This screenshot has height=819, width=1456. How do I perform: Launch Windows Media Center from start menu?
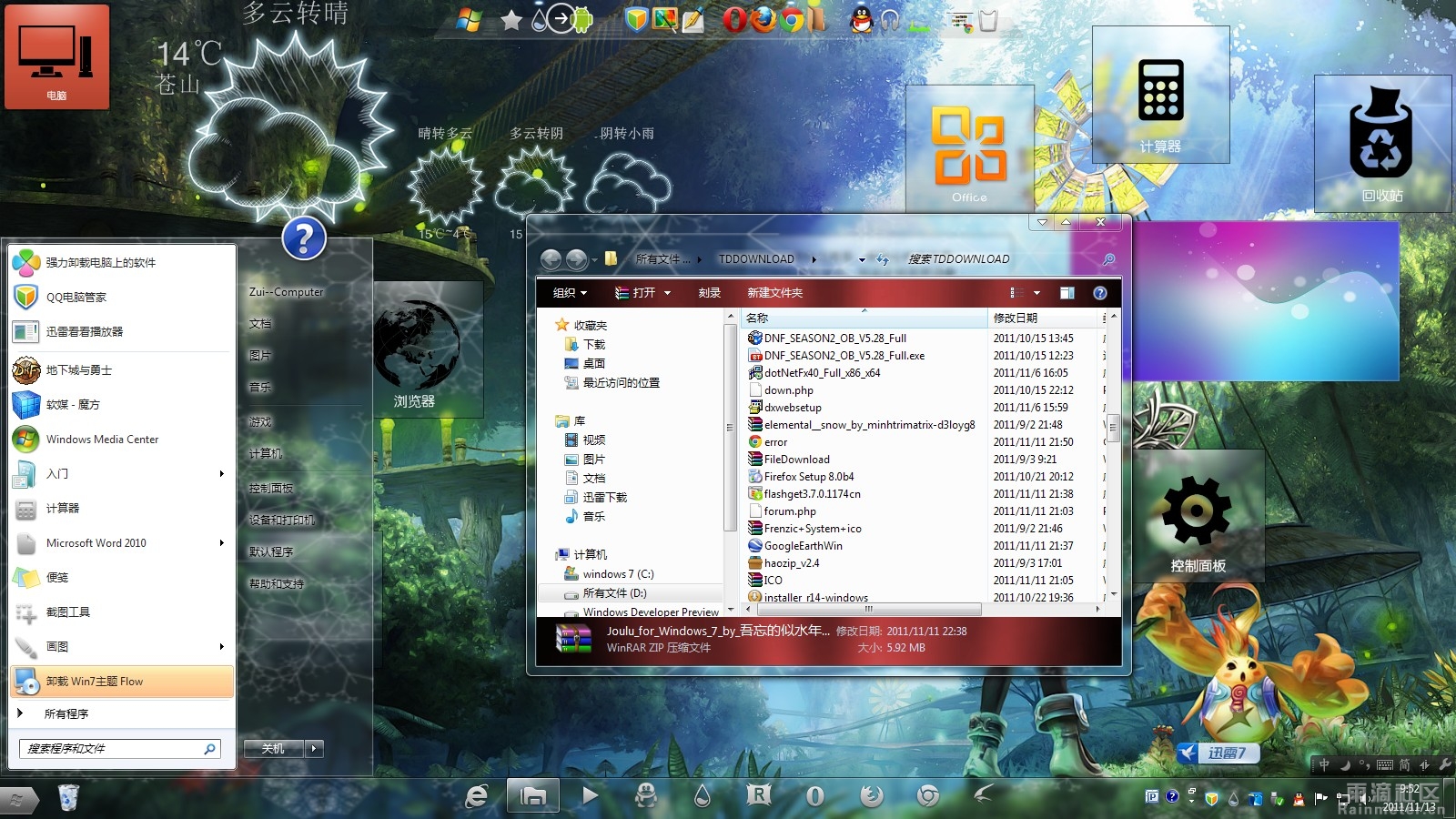point(122,439)
